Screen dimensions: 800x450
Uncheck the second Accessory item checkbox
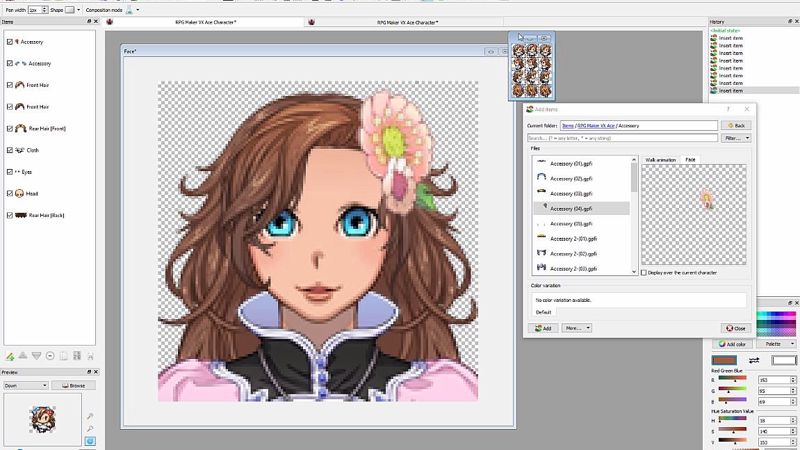(x=10, y=63)
